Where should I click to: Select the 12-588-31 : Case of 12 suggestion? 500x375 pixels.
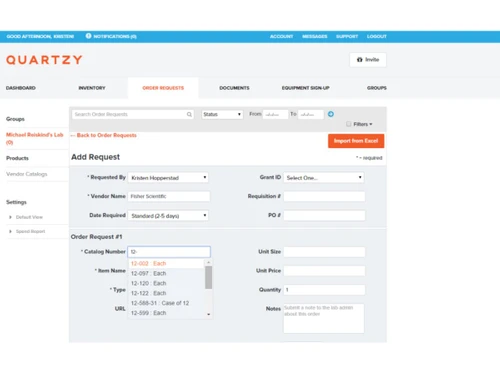click(x=166, y=303)
